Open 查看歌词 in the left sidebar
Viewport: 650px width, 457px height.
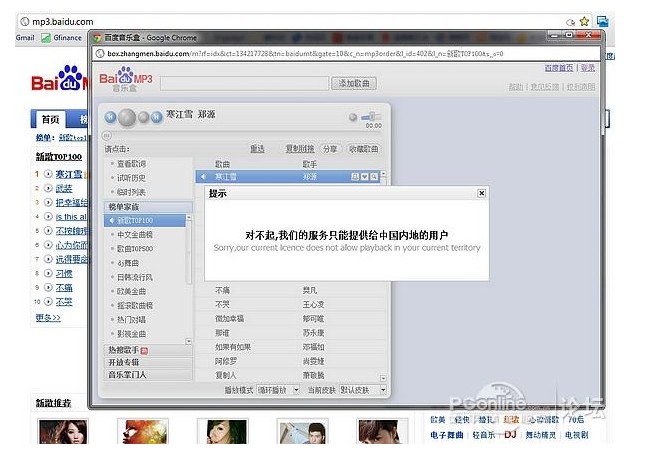click(x=131, y=164)
